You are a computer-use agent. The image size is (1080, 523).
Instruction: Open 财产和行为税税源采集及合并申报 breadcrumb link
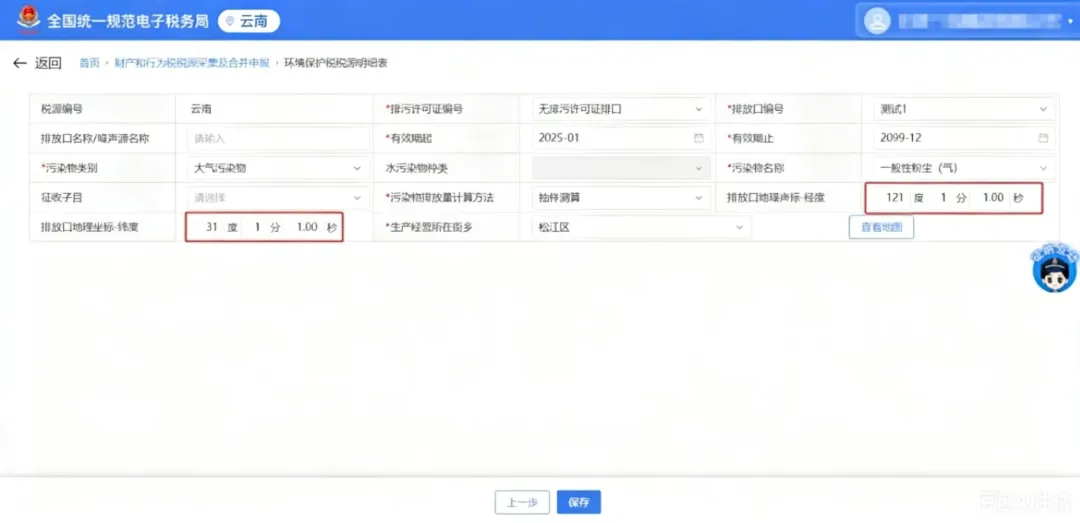191,63
